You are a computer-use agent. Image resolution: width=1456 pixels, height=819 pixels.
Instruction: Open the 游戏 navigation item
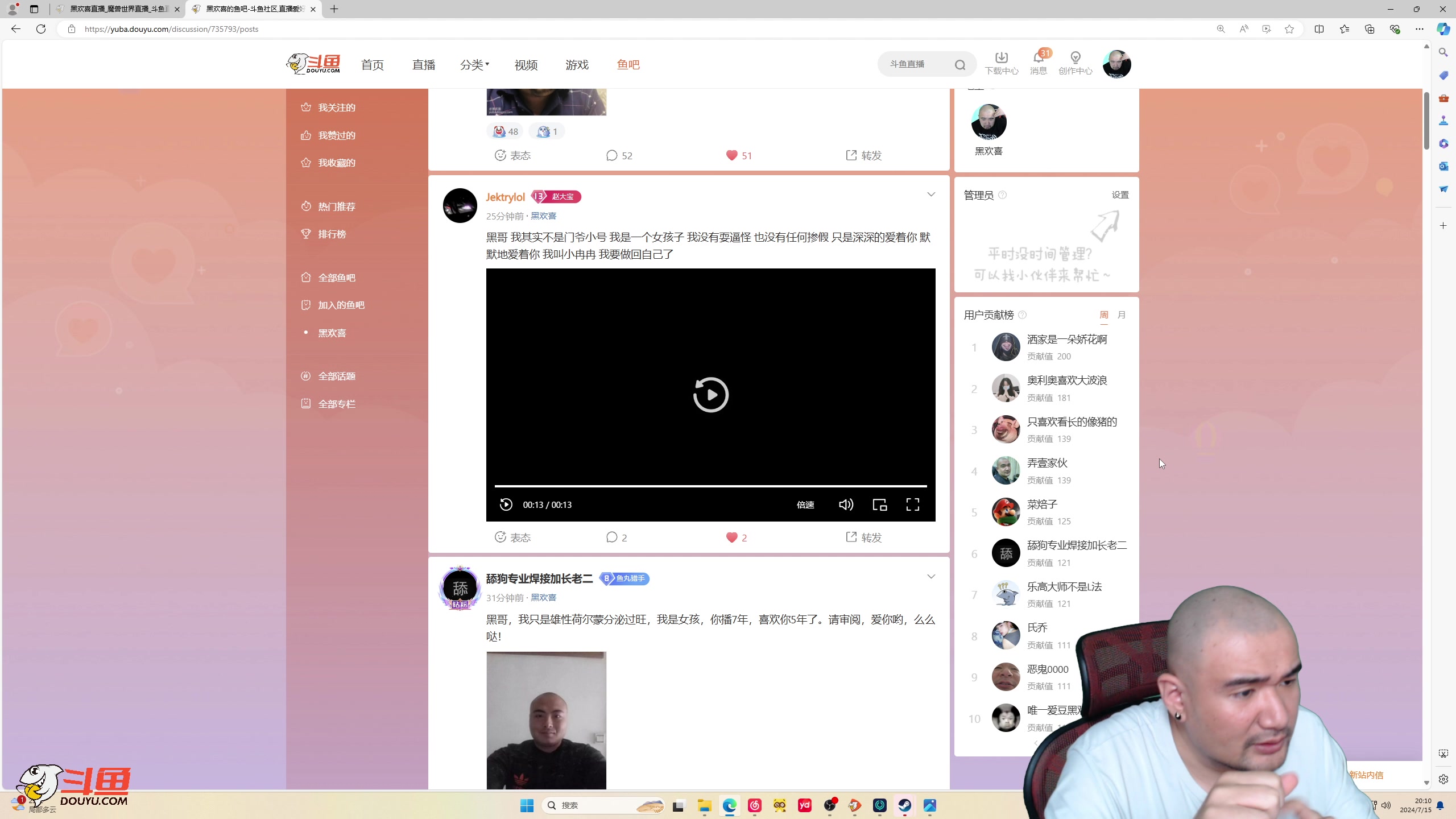coord(577,65)
